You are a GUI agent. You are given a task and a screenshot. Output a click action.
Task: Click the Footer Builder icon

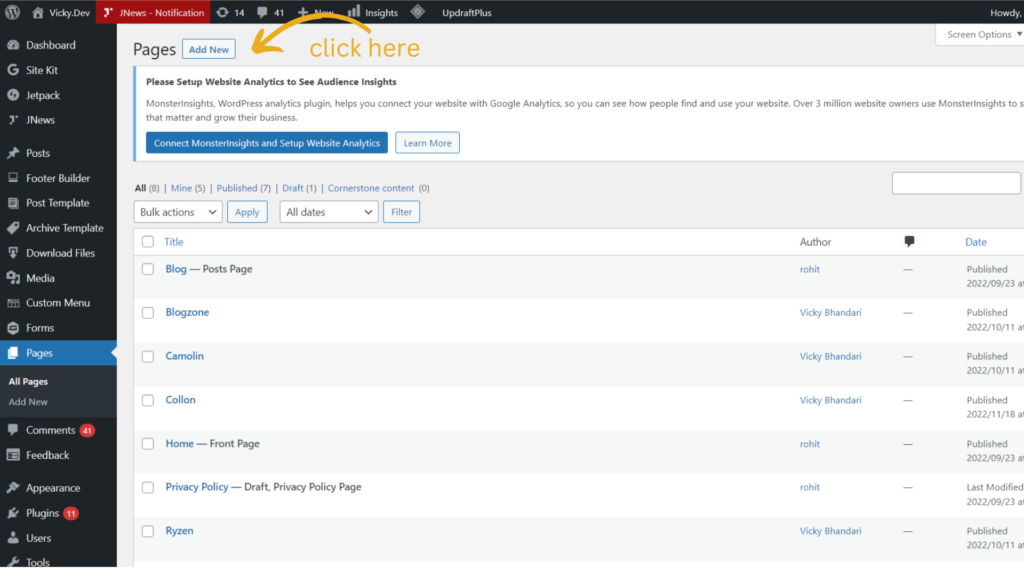pos(13,178)
